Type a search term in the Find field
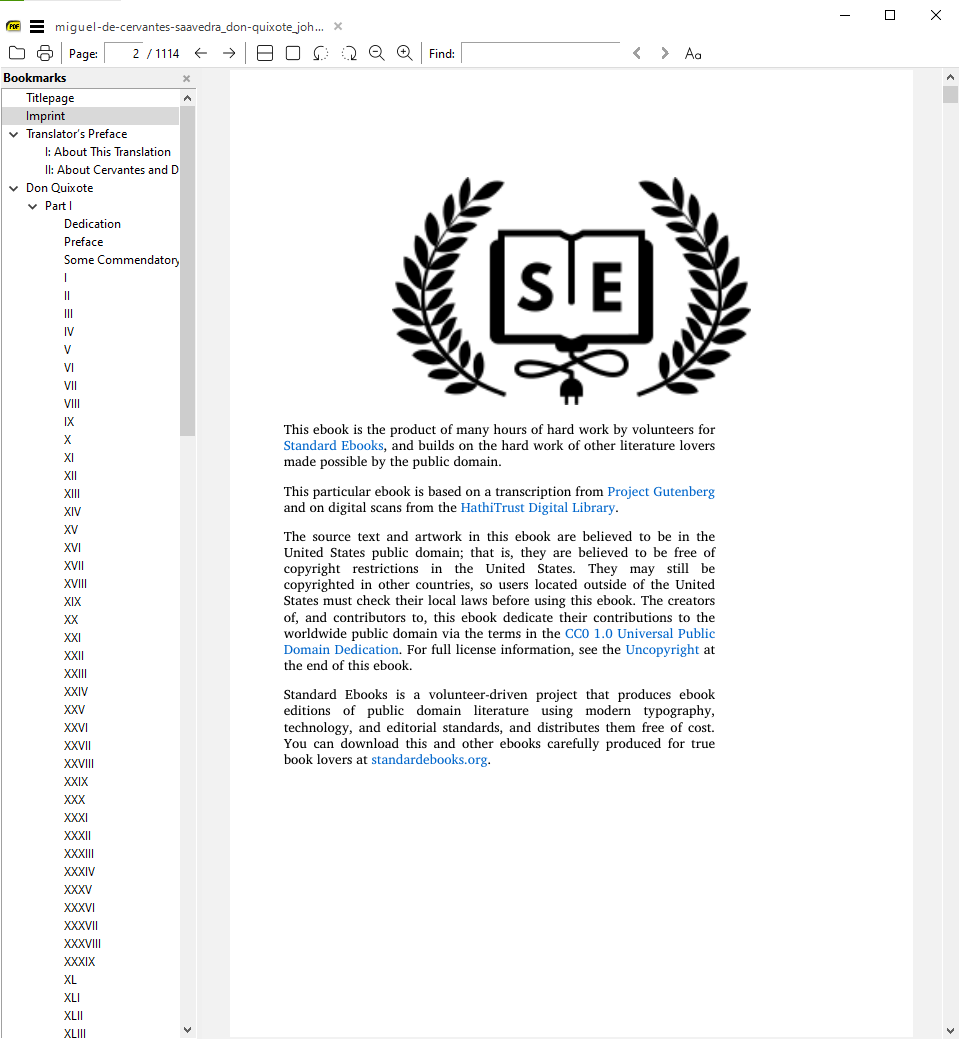This screenshot has height=1040, width=960. [x=540, y=53]
